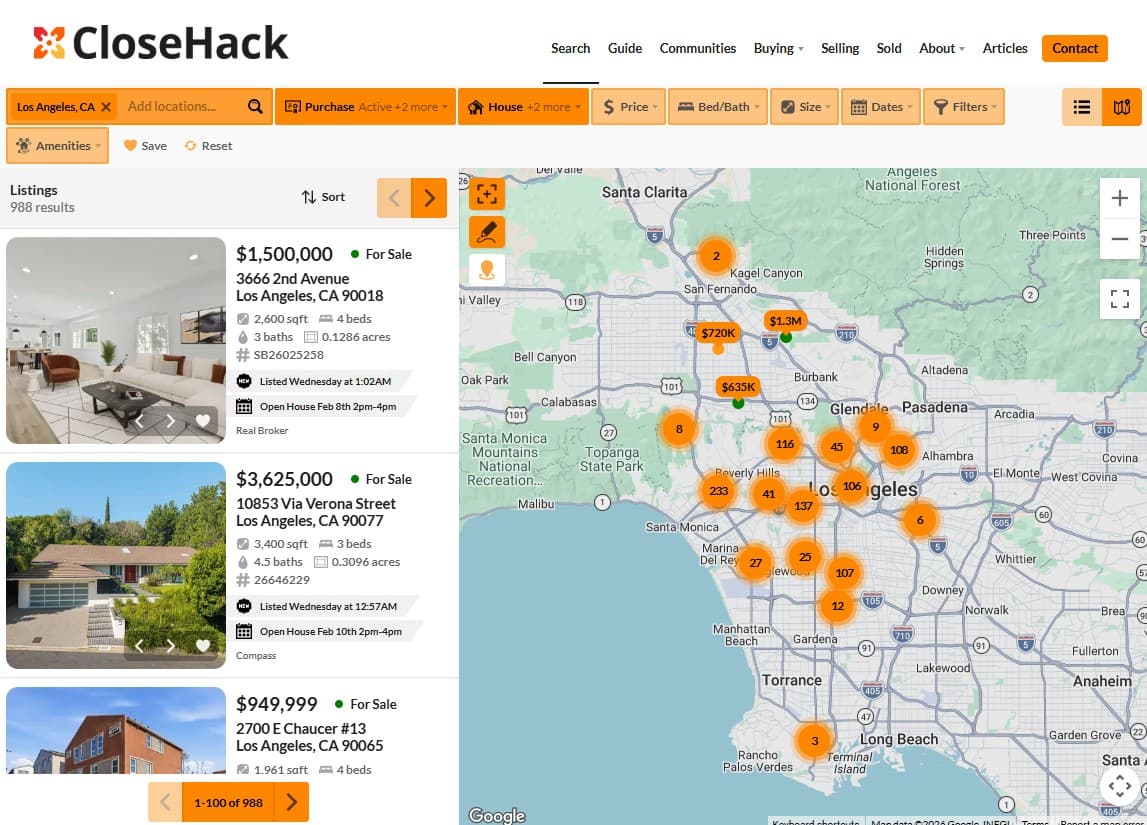Open the Price dropdown filter
Screen dimensions: 1147x825
point(630,107)
